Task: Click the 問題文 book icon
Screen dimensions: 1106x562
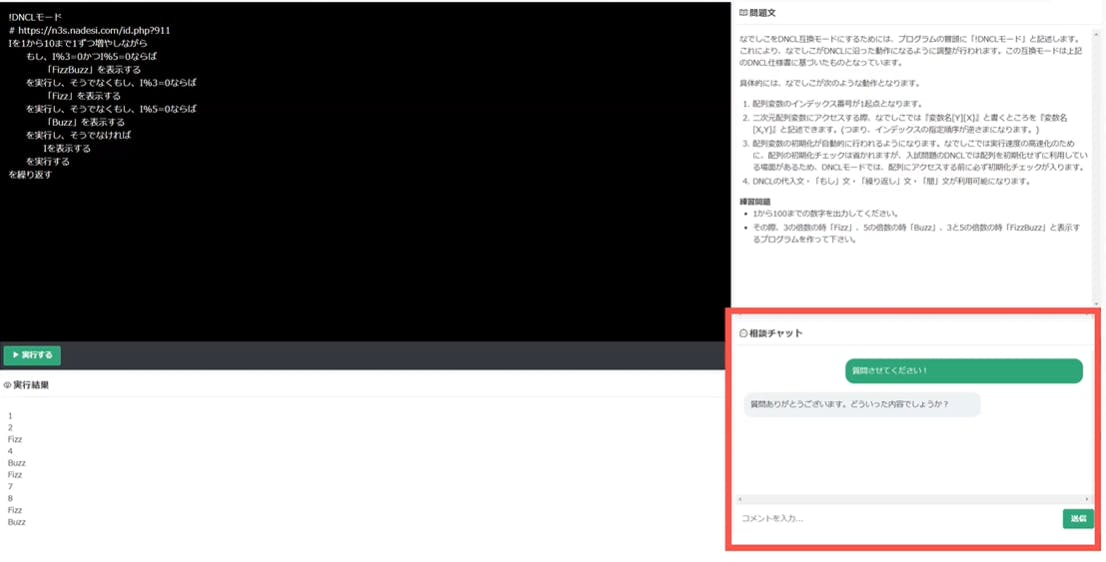Action: [x=743, y=13]
